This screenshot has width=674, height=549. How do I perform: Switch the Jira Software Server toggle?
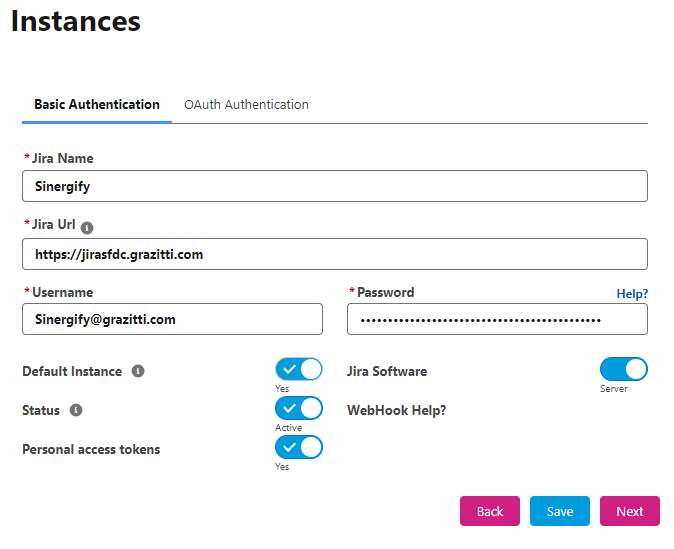624,369
